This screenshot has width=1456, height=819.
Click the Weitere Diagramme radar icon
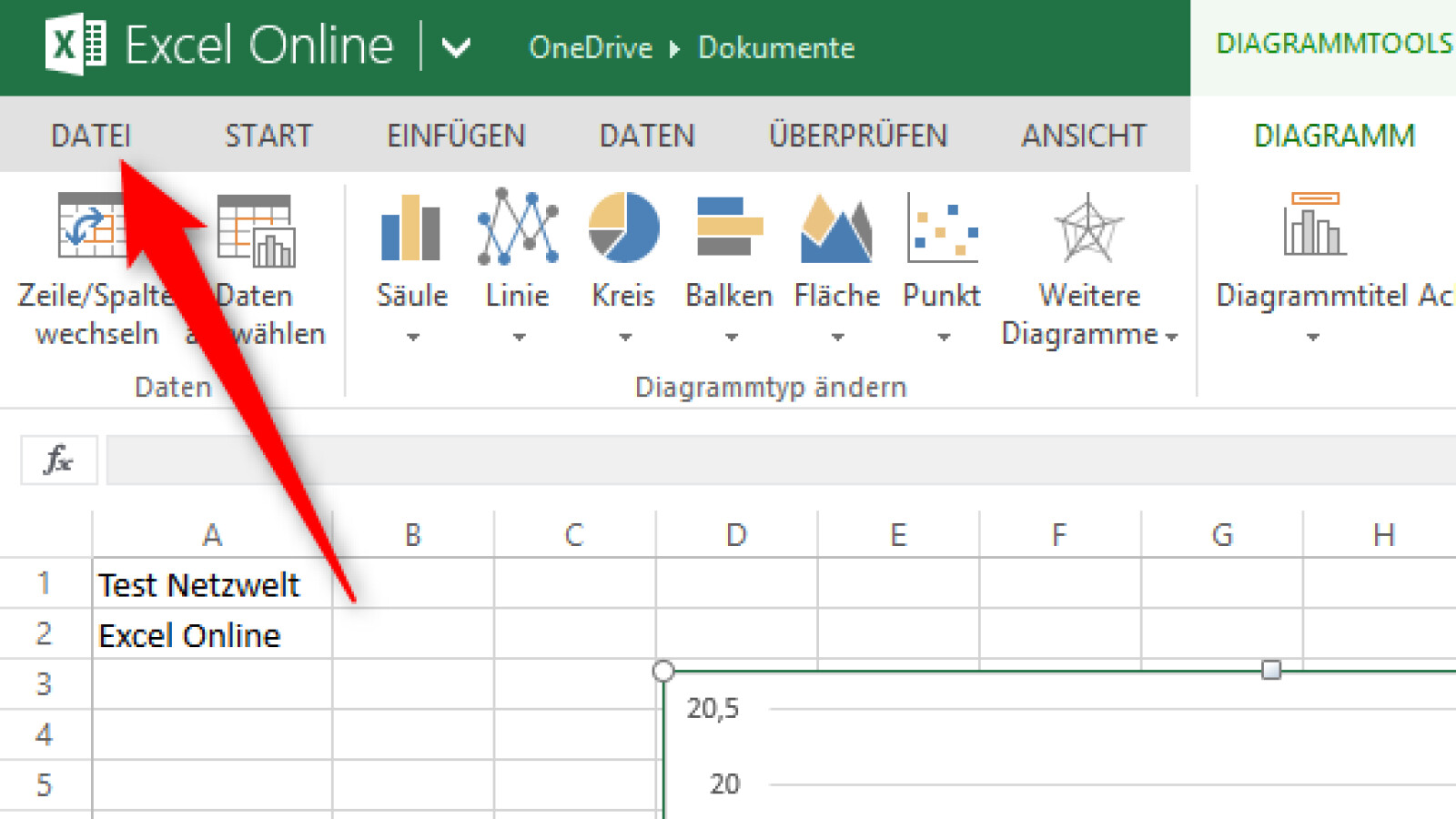pyautogui.click(x=1088, y=227)
